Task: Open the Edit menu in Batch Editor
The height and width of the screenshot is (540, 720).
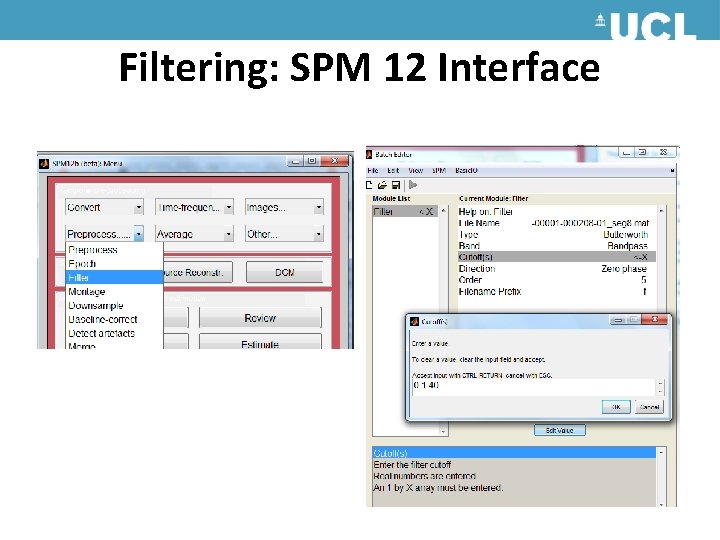Action: click(x=393, y=170)
